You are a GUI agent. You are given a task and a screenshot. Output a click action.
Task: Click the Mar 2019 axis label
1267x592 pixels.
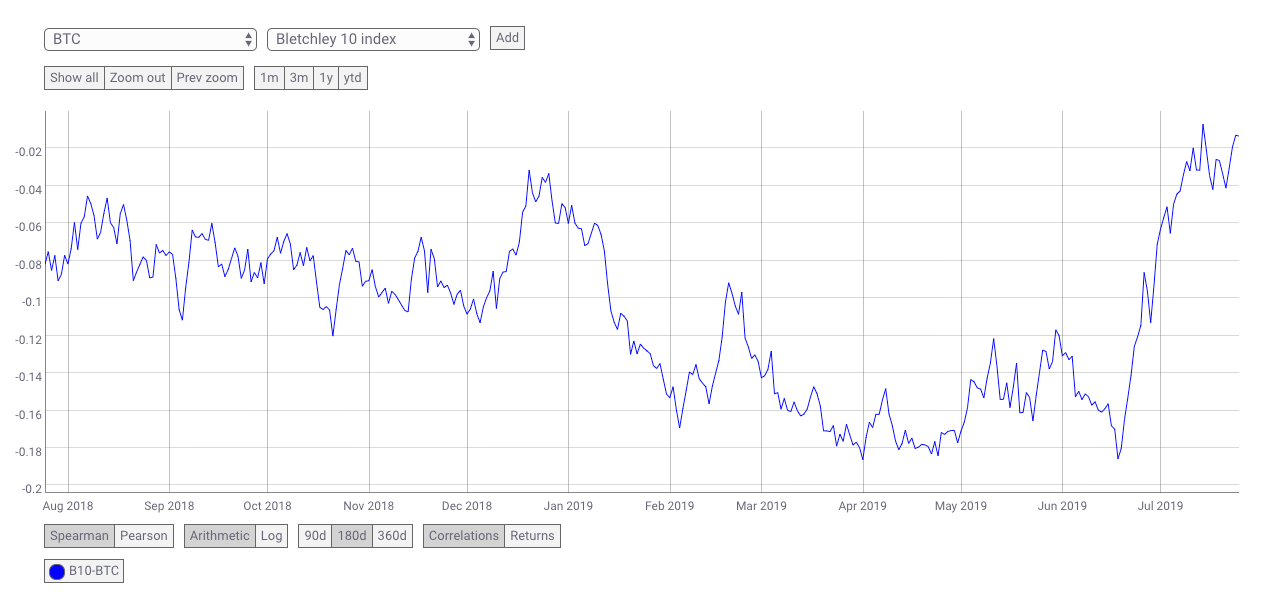[760, 506]
